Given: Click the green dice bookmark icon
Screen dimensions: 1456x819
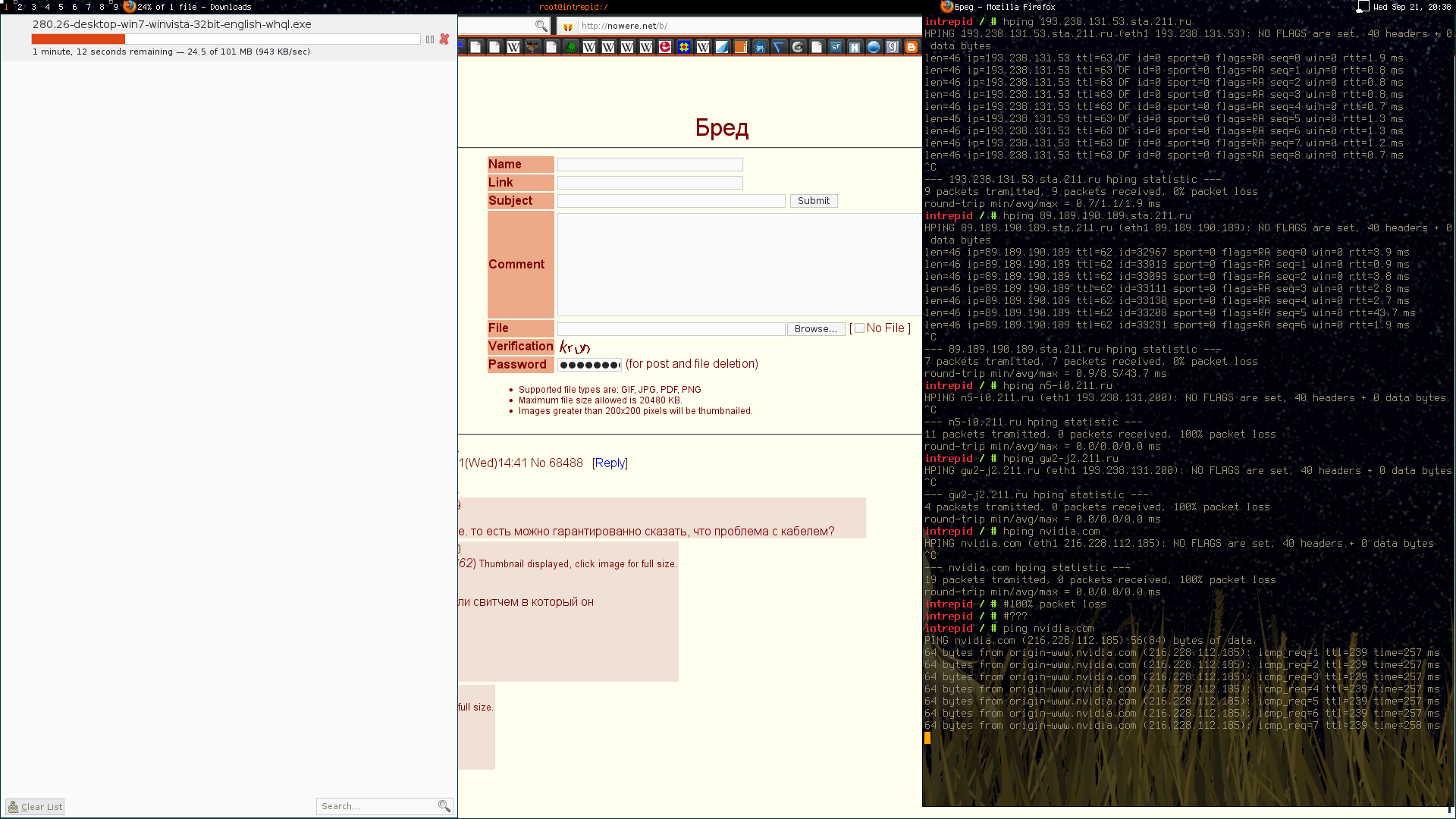Looking at the screenshot, I should coord(570,47).
